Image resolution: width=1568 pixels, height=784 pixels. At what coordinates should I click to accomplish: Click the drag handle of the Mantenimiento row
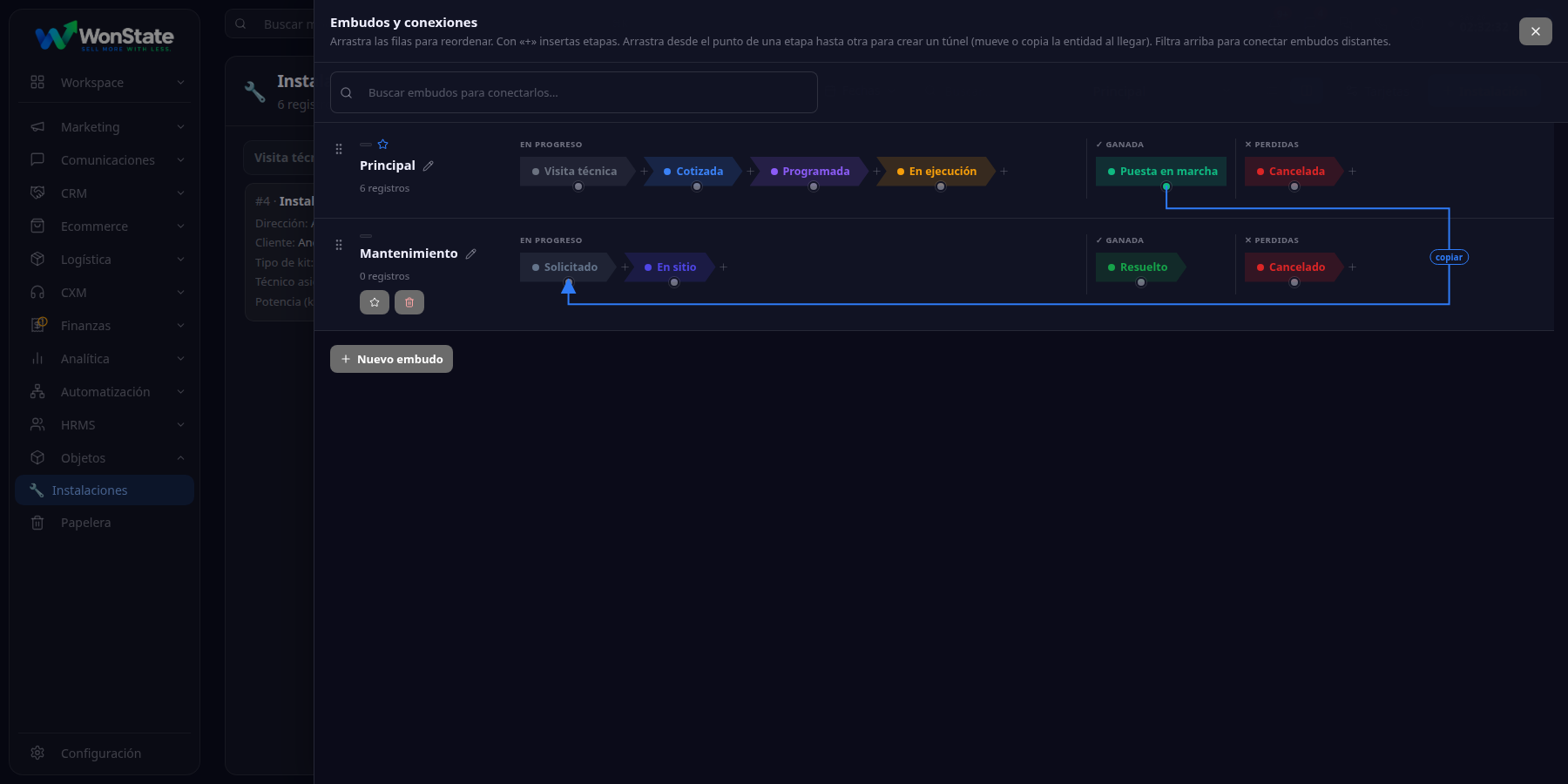[339, 245]
